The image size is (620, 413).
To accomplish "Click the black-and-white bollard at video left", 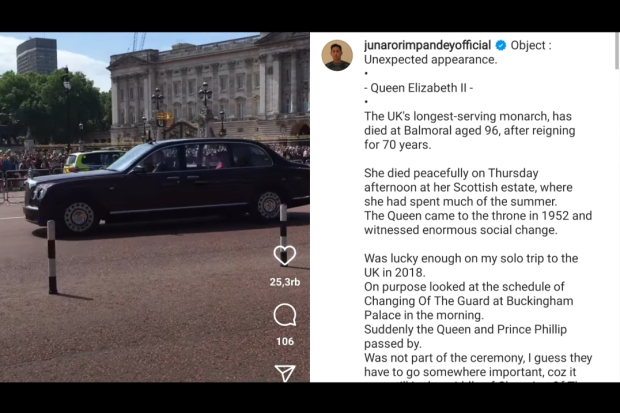I will pyautogui.click(x=52, y=257).
